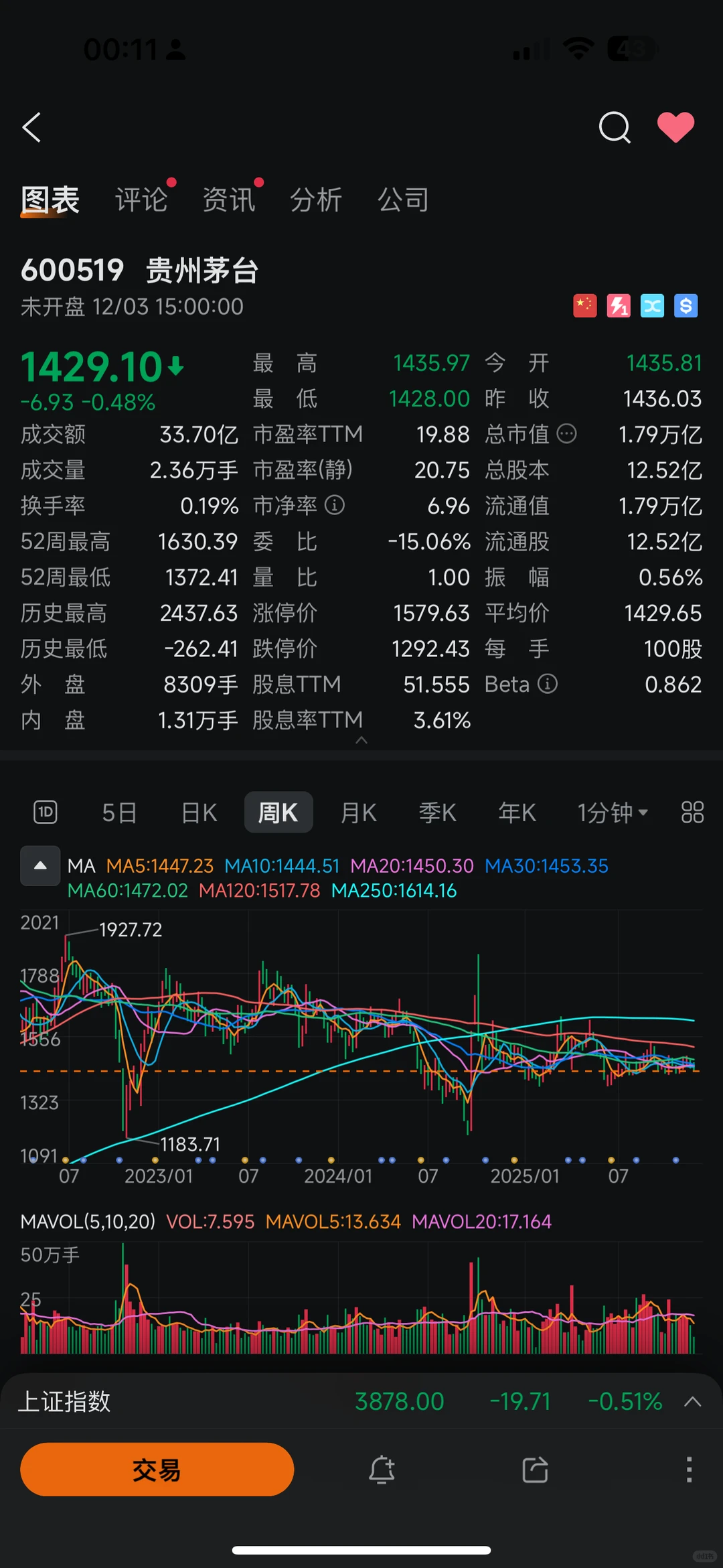Switch to the 分析 tab
Image resolution: width=723 pixels, height=1568 pixels.
point(316,200)
